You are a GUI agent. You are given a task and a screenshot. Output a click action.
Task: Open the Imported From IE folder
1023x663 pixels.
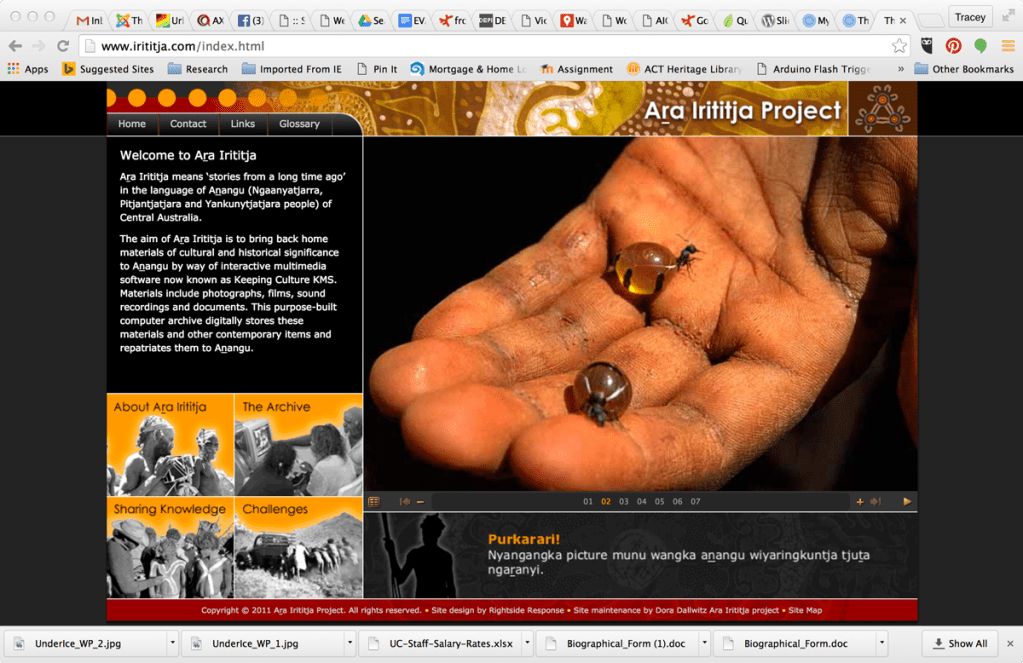(292, 69)
